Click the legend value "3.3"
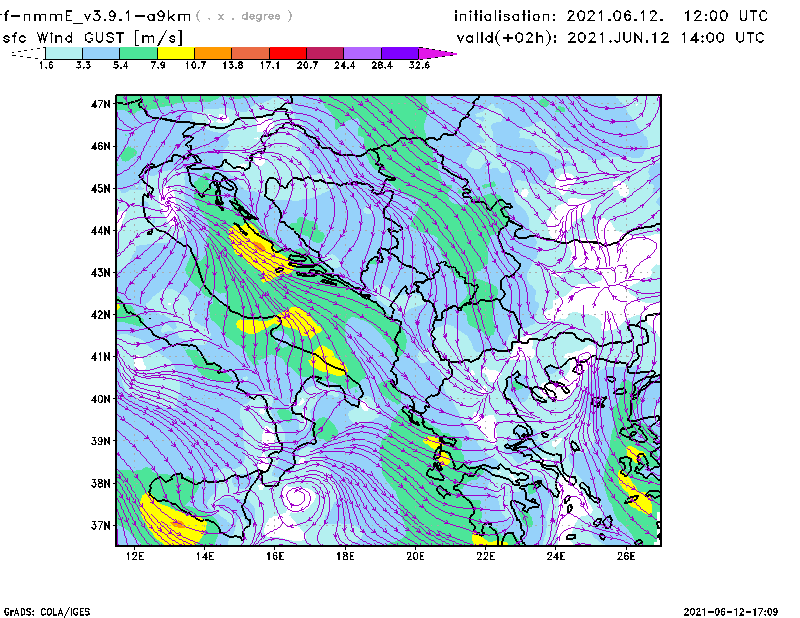800x618 pixels. (83, 65)
